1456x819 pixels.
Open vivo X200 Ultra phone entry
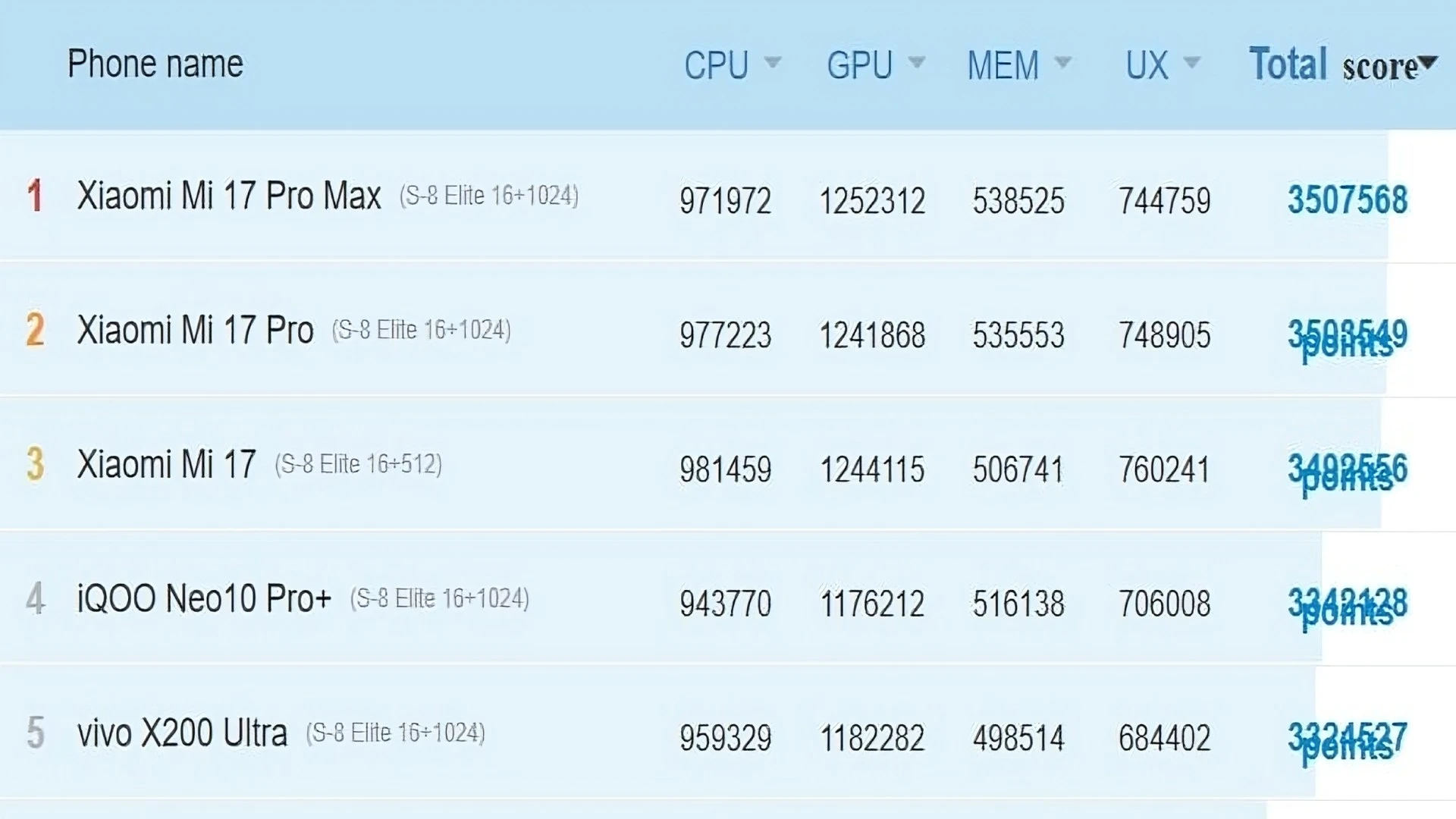tap(182, 733)
